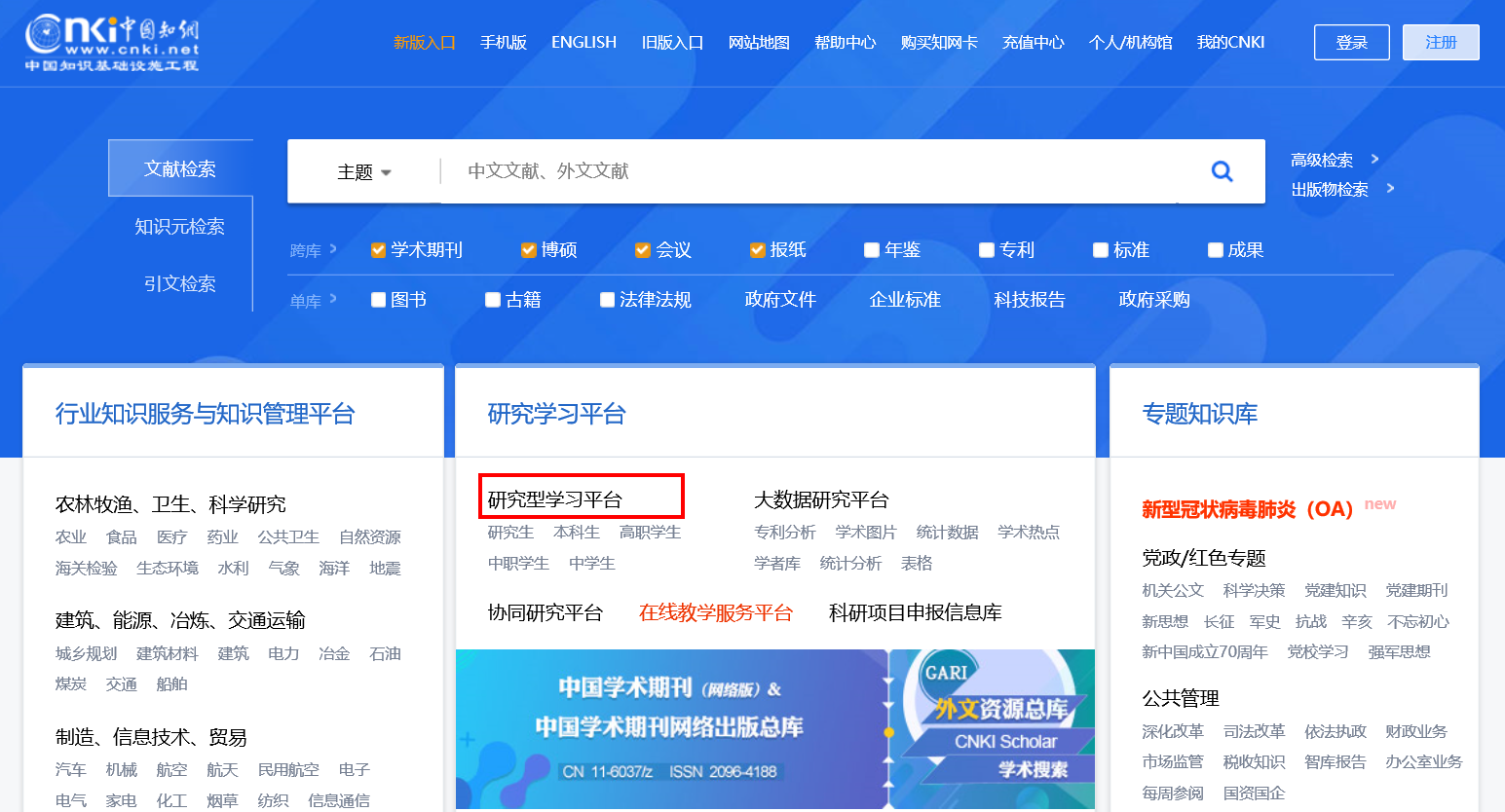Open 科研项目申报信息库 link
This screenshot has width=1505, height=812.
916,612
